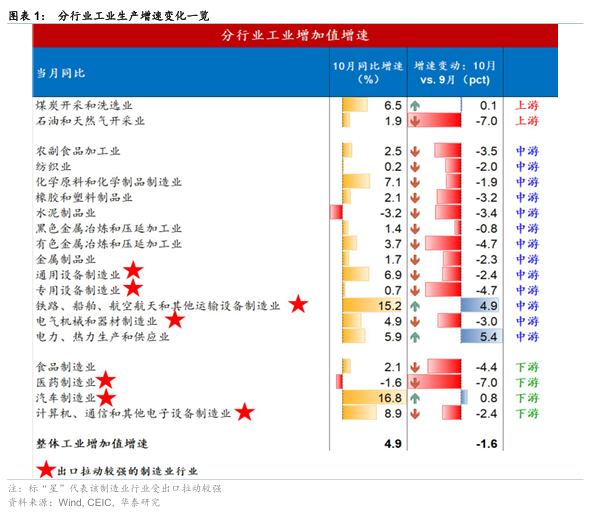This screenshot has height=513, width=591.
Task: Click the 当月同比 column header
Action: point(61,73)
